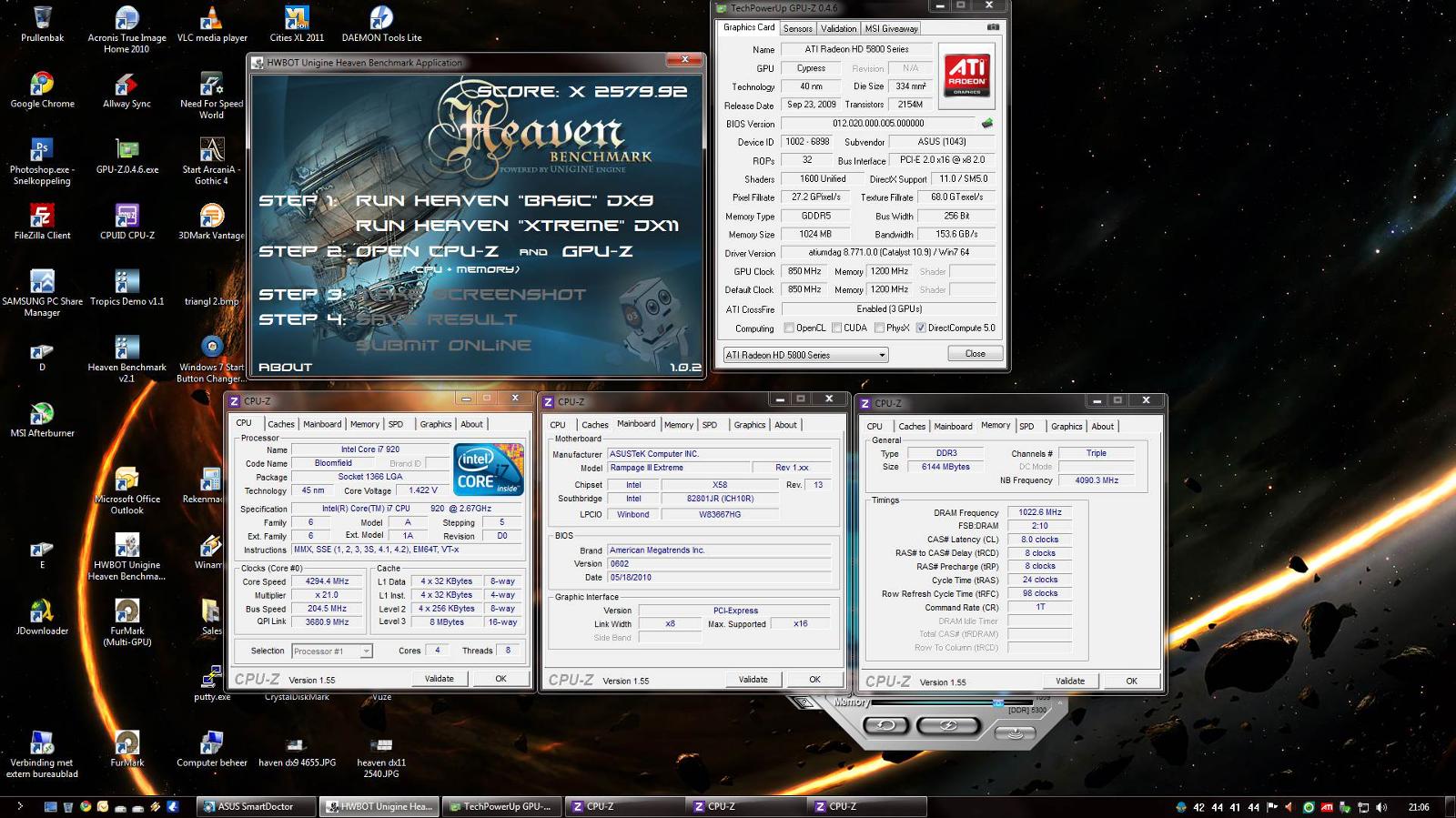The image size is (1456, 818).
Task: Click GPU-Z BIOS Version 012.020.000.005.000000 field
Action: pos(878,124)
